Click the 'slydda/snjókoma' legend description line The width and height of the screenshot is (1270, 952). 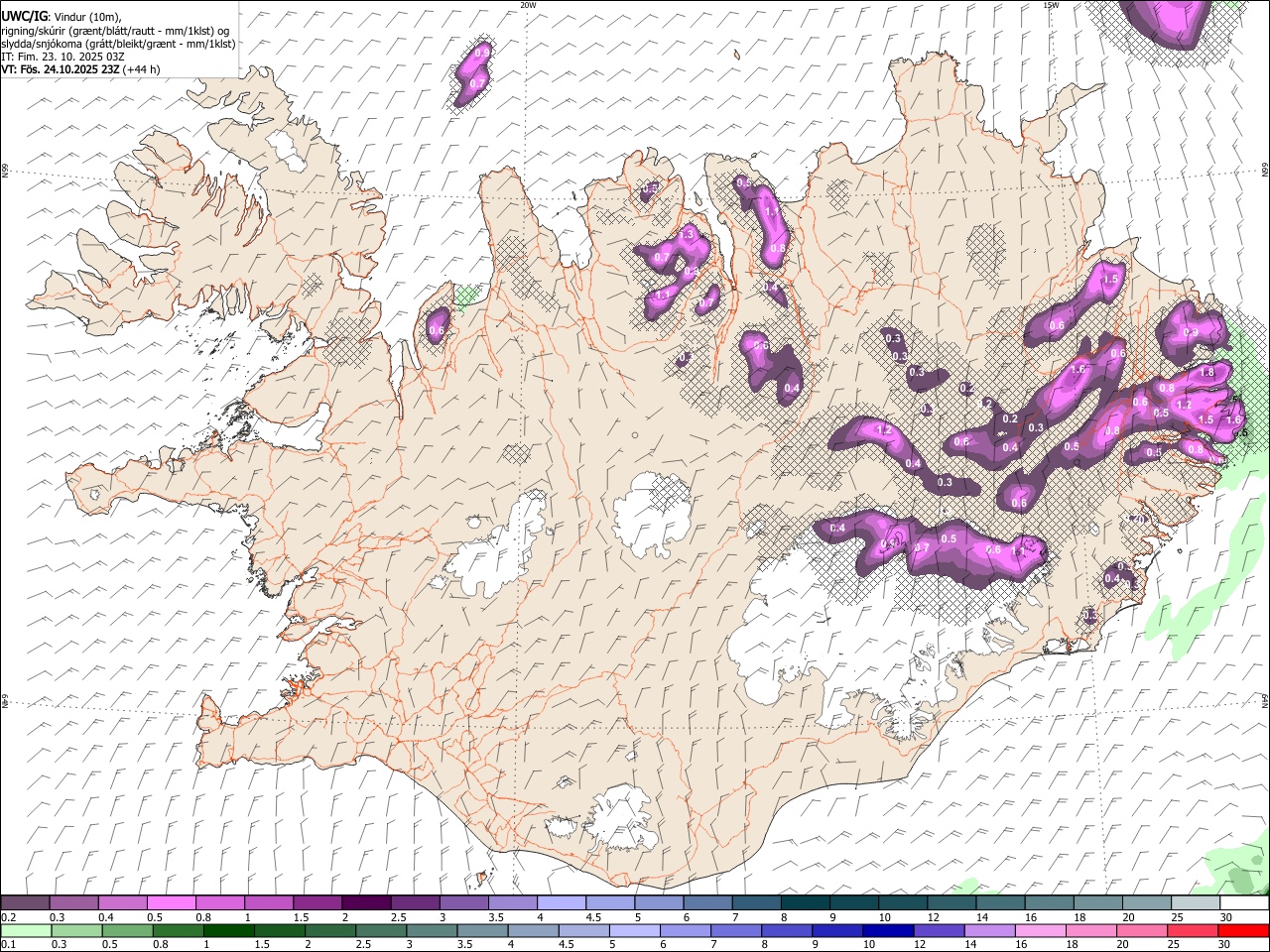click(118, 44)
